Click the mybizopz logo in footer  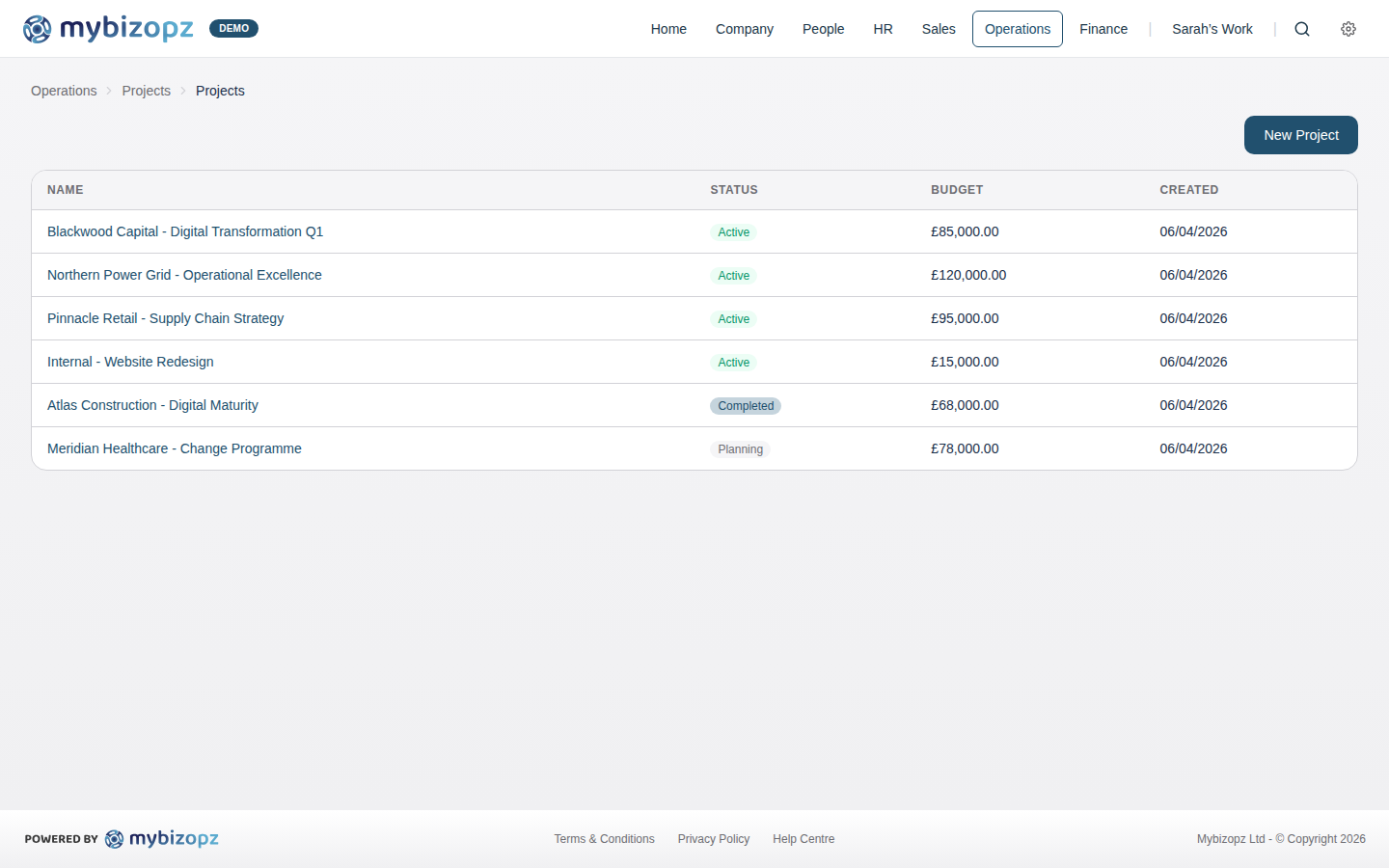[x=162, y=839]
